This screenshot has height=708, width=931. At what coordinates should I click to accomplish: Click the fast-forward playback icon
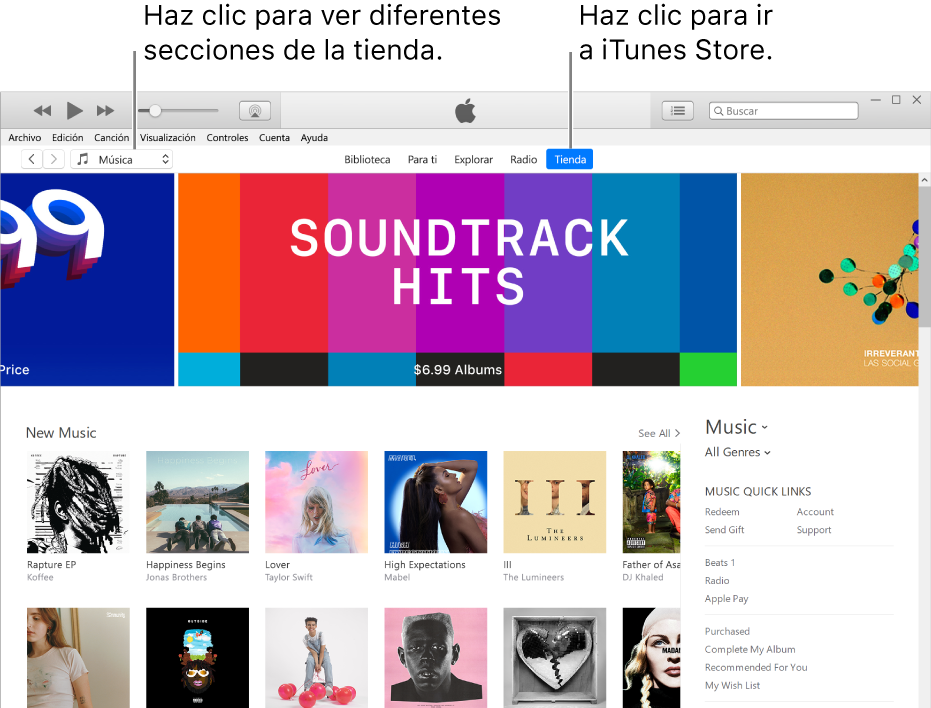click(x=106, y=110)
